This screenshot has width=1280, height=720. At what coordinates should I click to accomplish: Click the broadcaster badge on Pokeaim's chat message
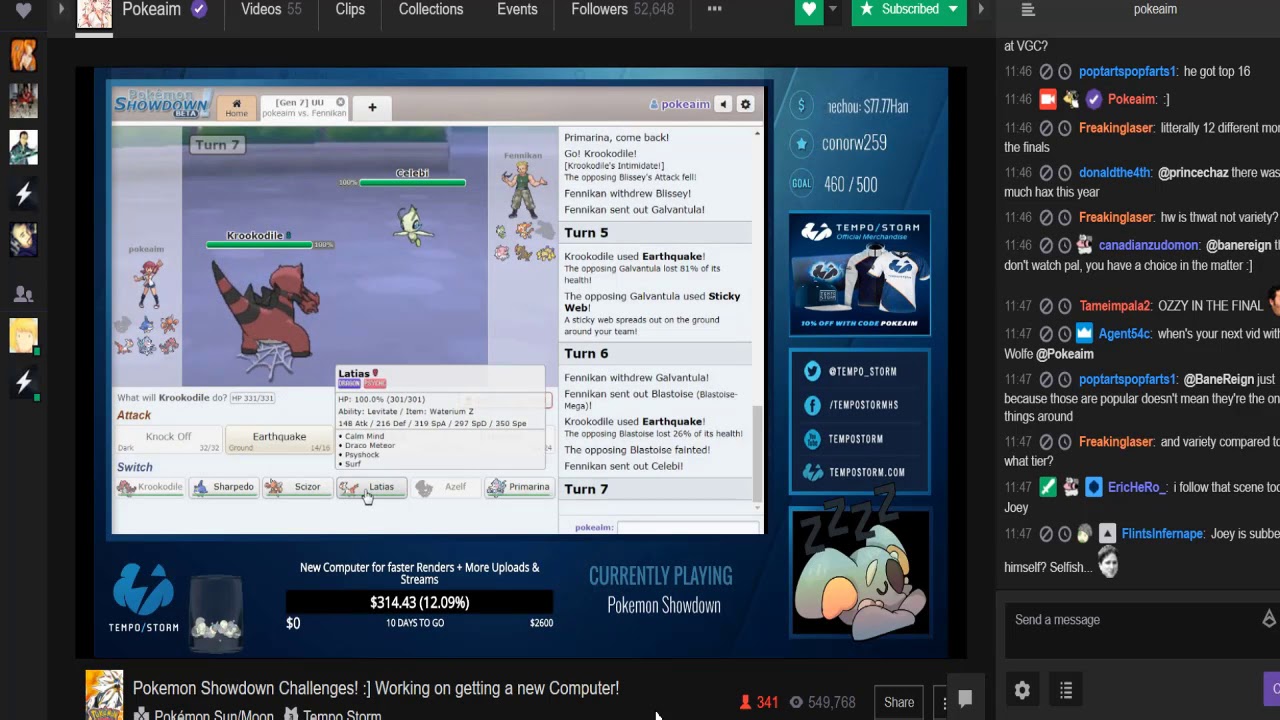click(1047, 99)
